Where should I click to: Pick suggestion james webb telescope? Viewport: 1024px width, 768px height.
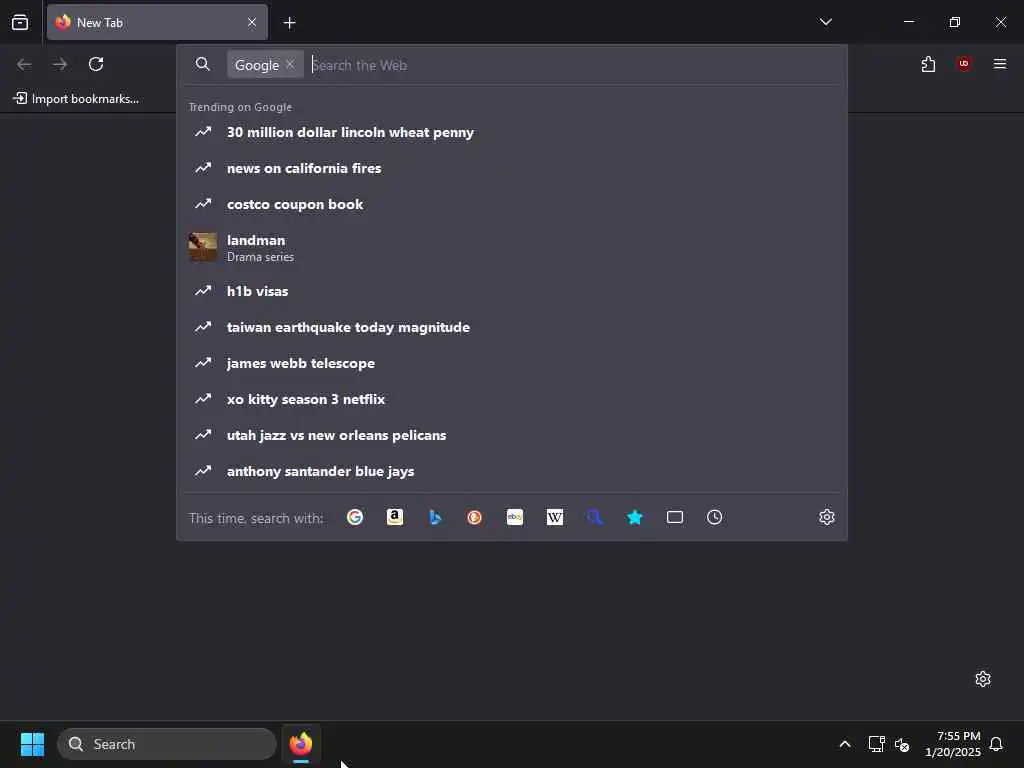[x=512, y=362]
